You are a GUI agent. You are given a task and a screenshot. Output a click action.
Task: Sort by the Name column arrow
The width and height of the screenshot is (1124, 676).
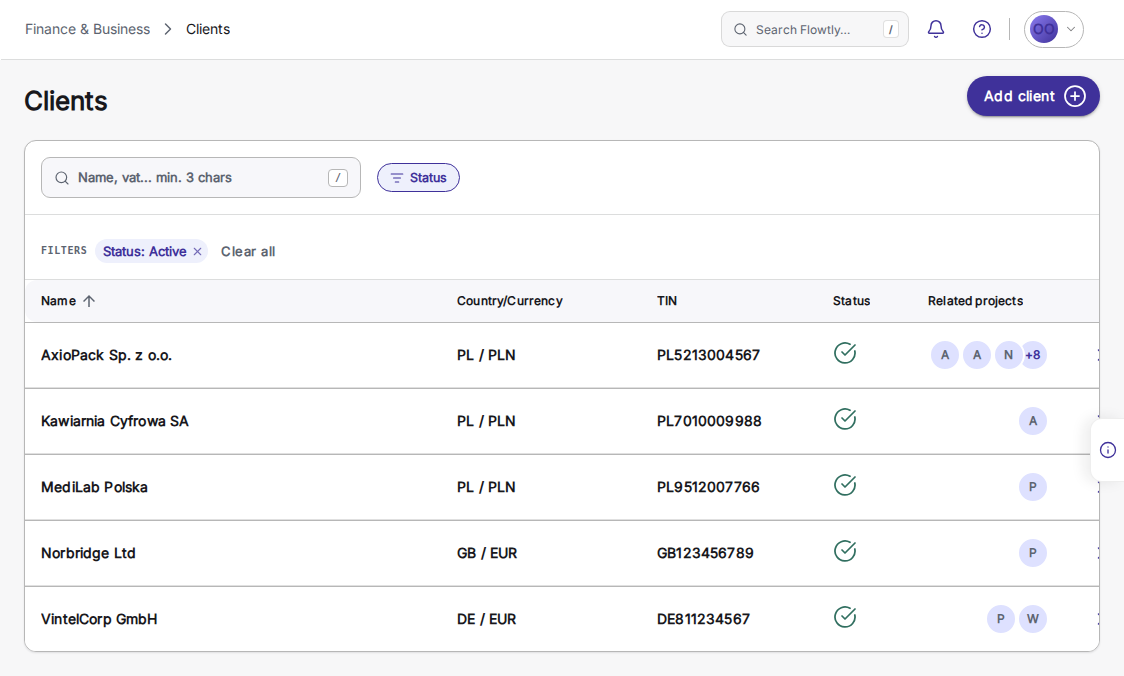(x=89, y=301)
